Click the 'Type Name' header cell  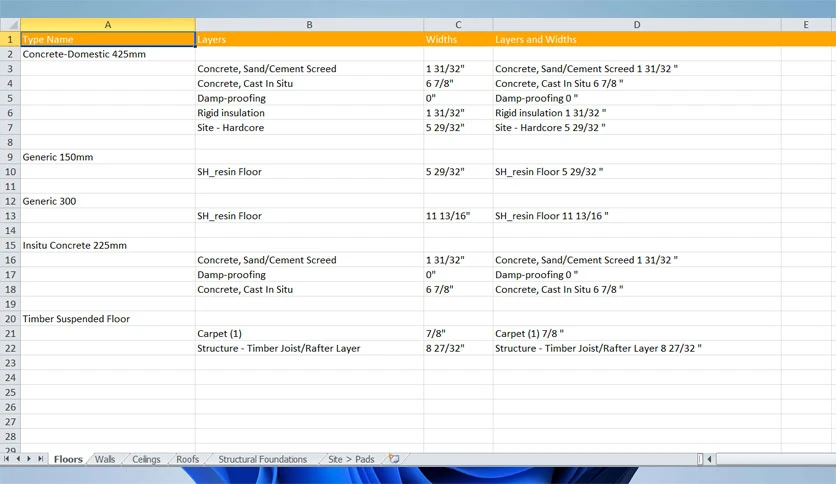pyautogui.click(x=108, y=39)
